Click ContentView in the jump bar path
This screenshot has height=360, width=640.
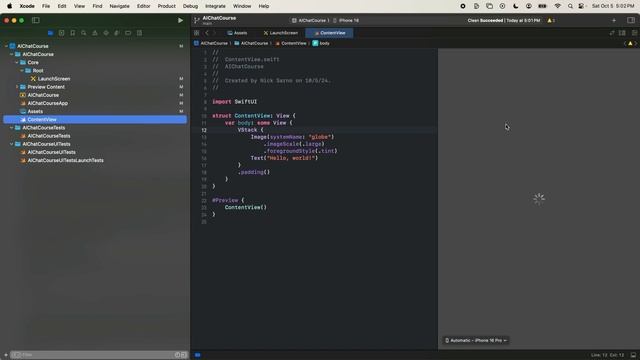point(291,43)
